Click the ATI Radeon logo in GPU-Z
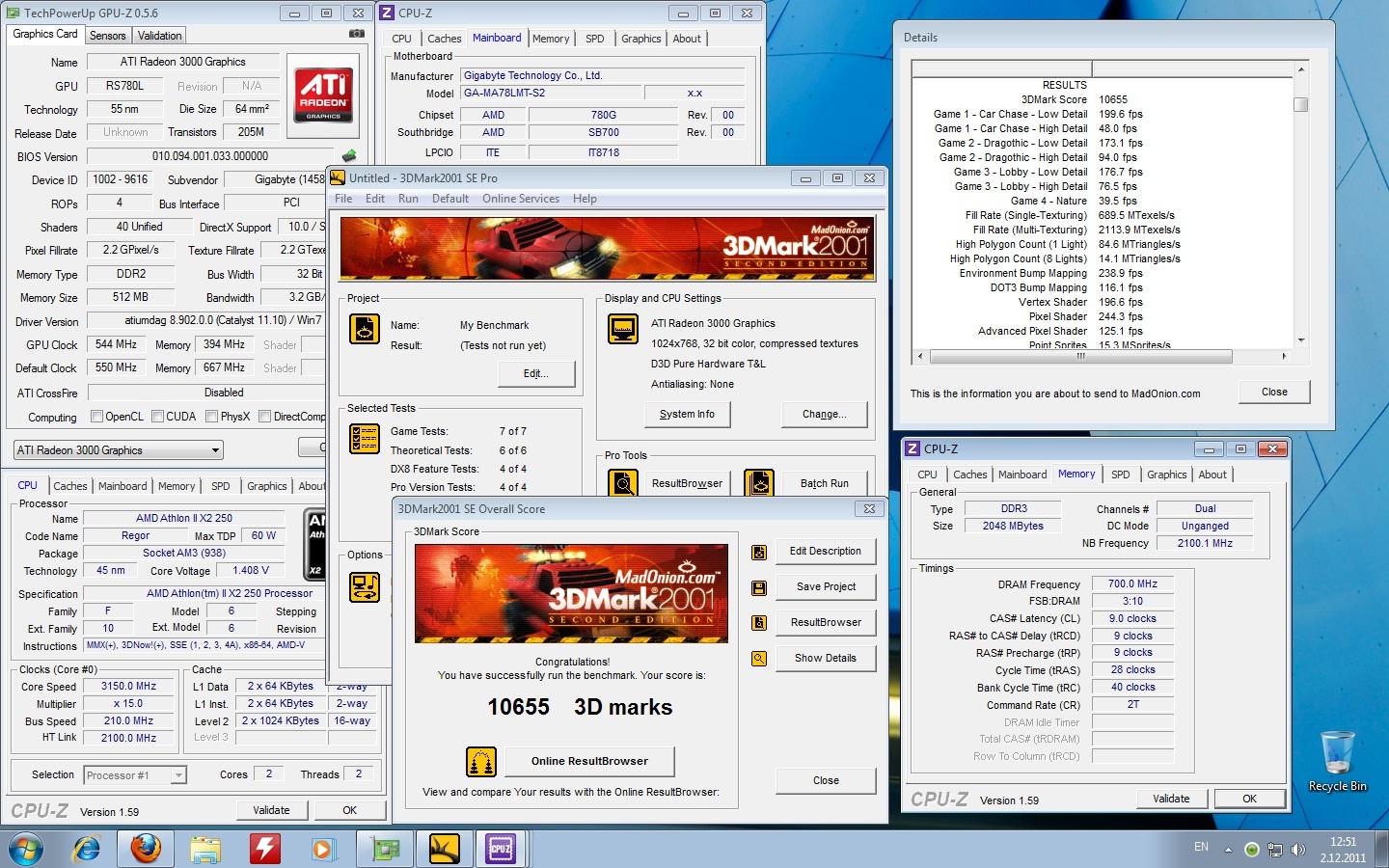The image size is (1389, 868). 323,94
